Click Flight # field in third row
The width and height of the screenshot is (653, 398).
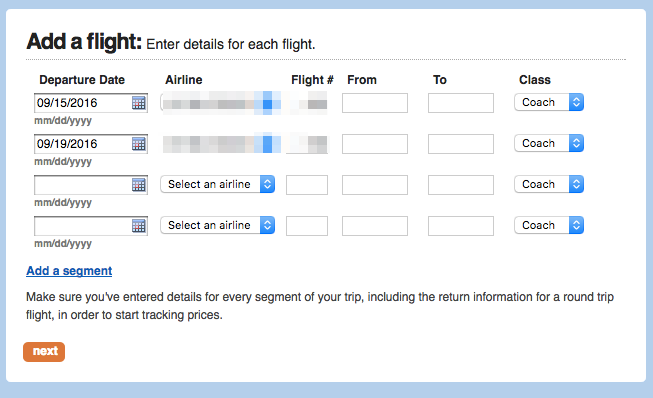(307, 185)
